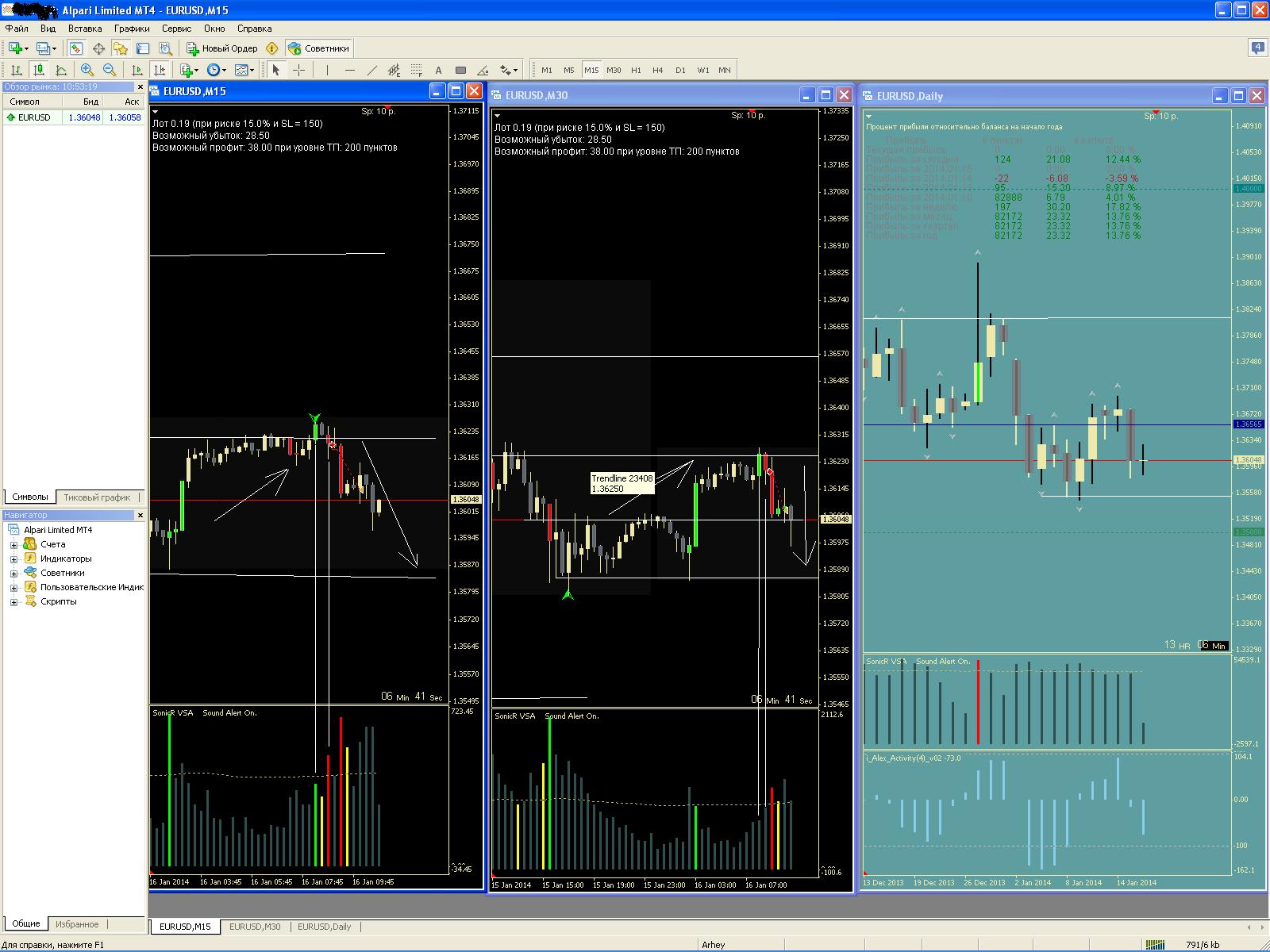This screenshot has width=1270, height=952.
Task: Open the Strategy Tester icon
Action: (165, 48)
